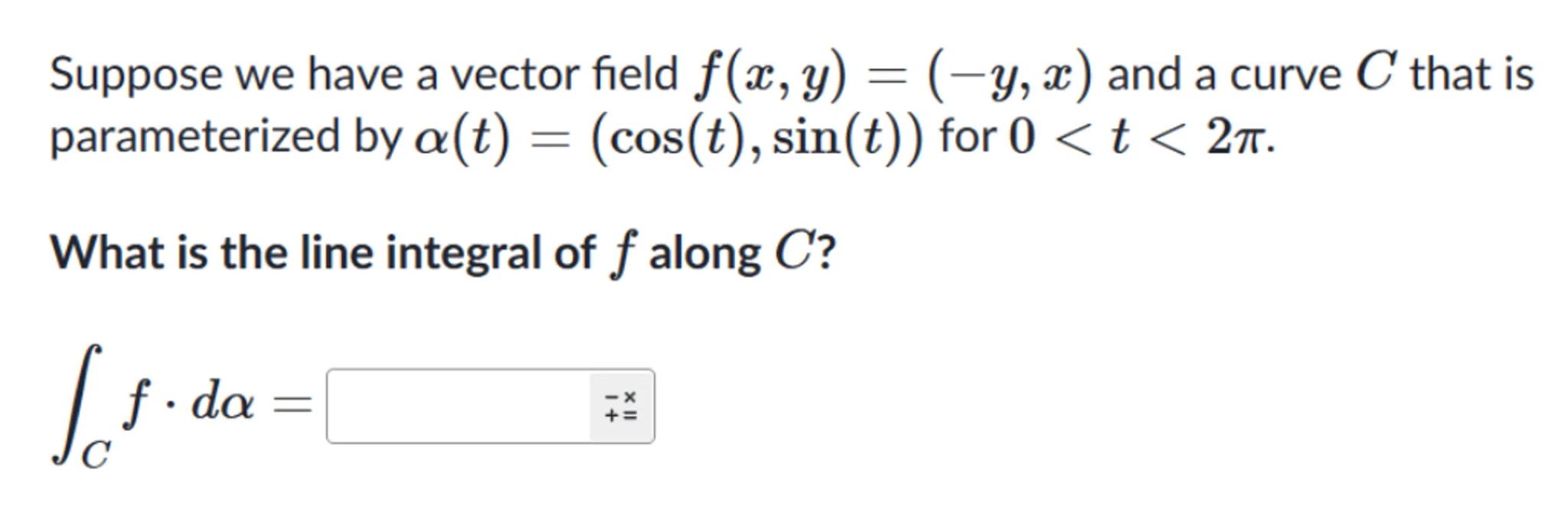
Task: Click the word "Suppose"
Action: [x=134, y=75]
